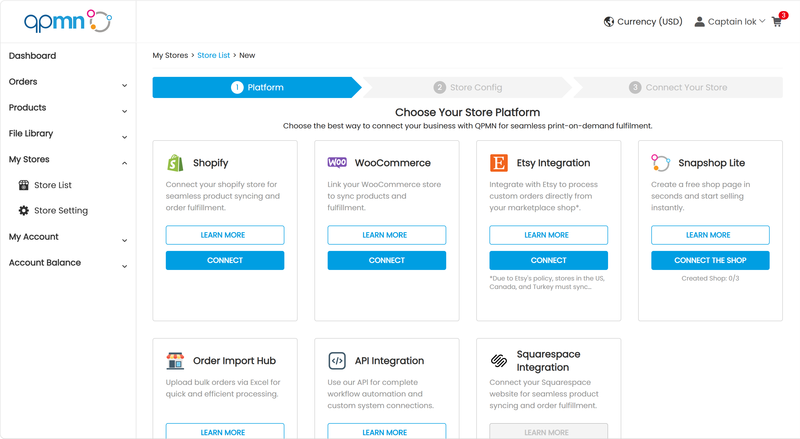The width and height of the screenshot is (800, 439).
Task: Follow the Store List breadcrumb link
Action: pyautogui.click(x=213, y=55)
